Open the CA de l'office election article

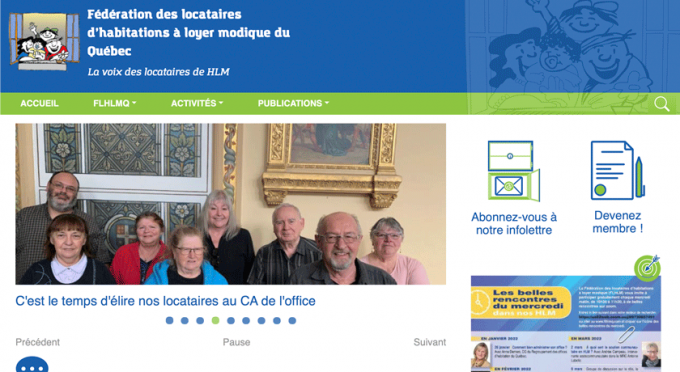pyautogui.click(x=165, y=300)
